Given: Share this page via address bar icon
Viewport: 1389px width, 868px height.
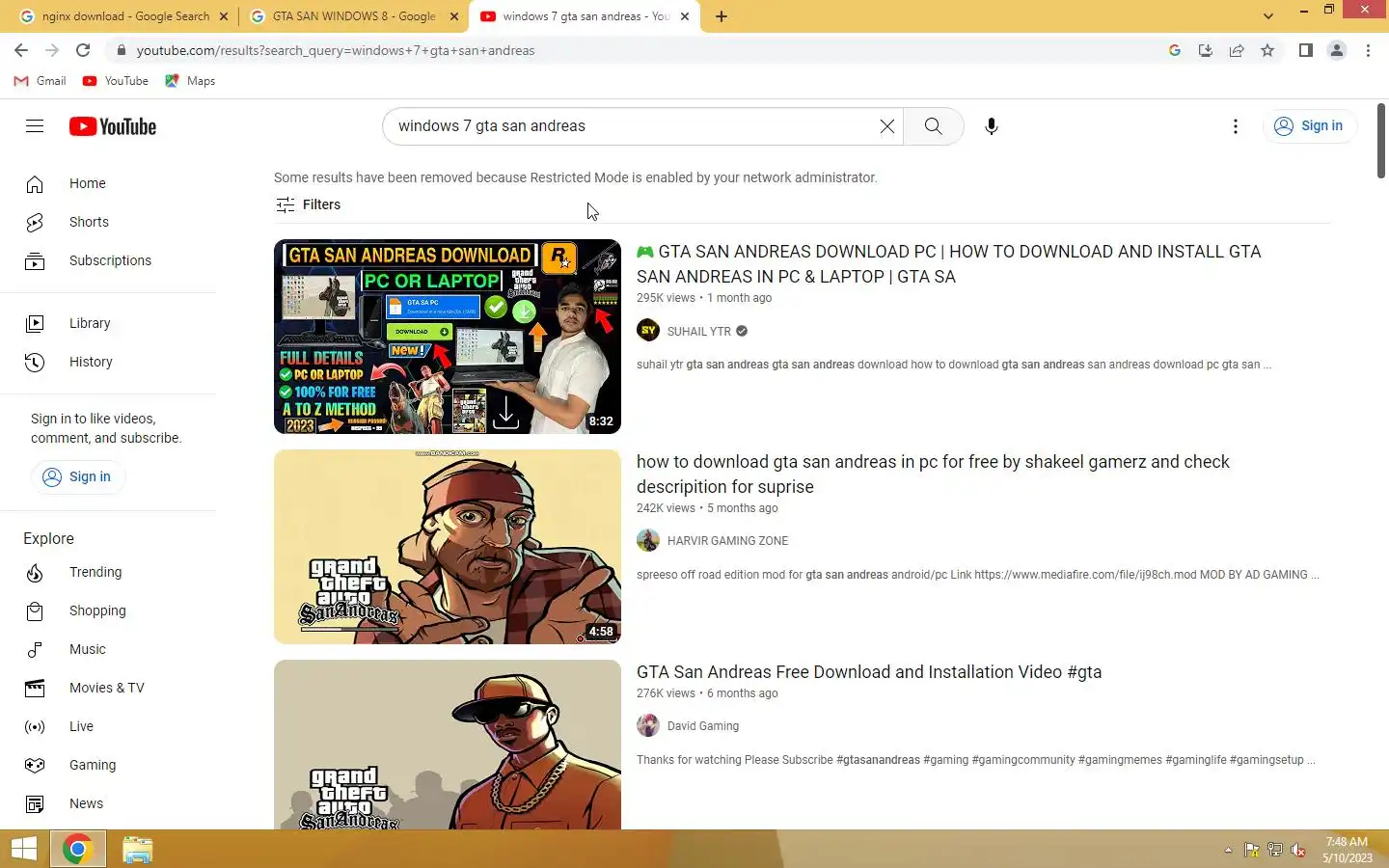Looking at the screenshot, I should (x=1237, y=50).
